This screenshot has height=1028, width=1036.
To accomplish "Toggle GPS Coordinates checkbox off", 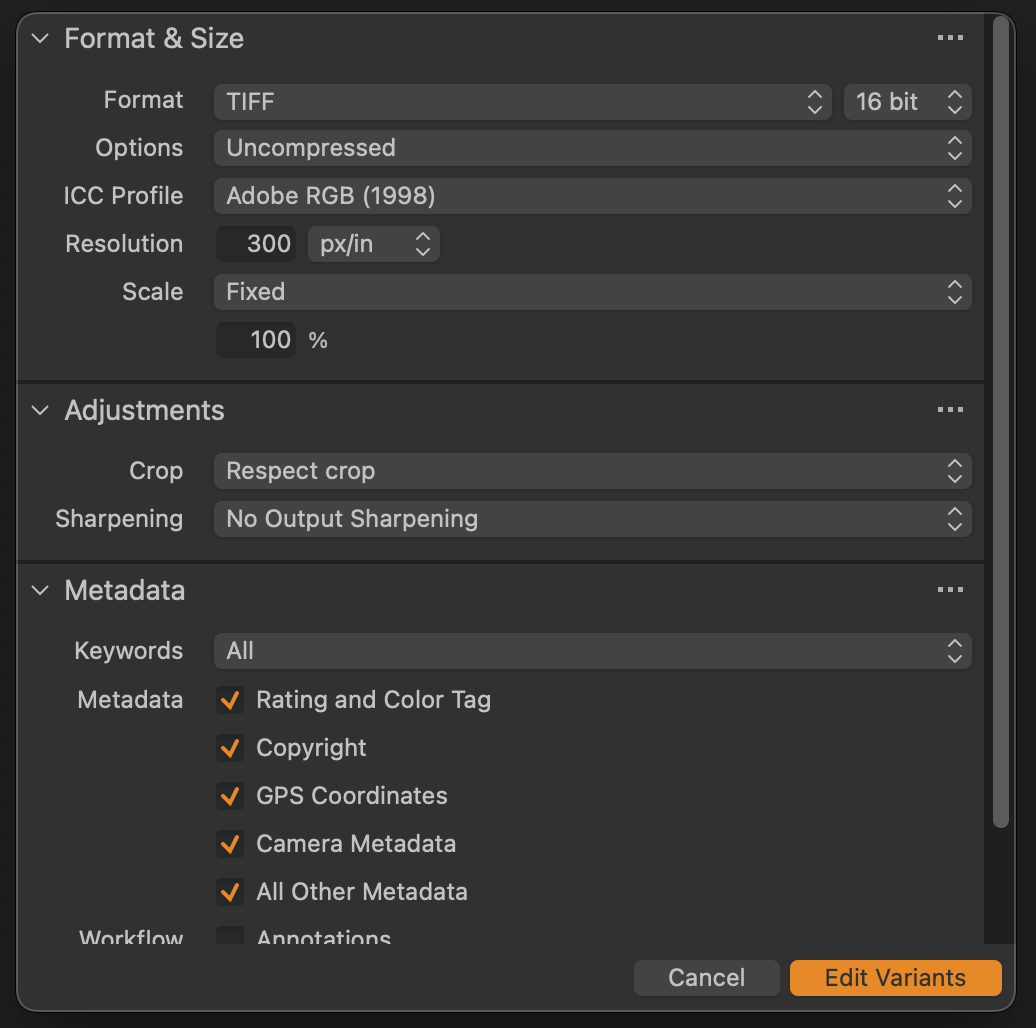I will coord(230,796).
